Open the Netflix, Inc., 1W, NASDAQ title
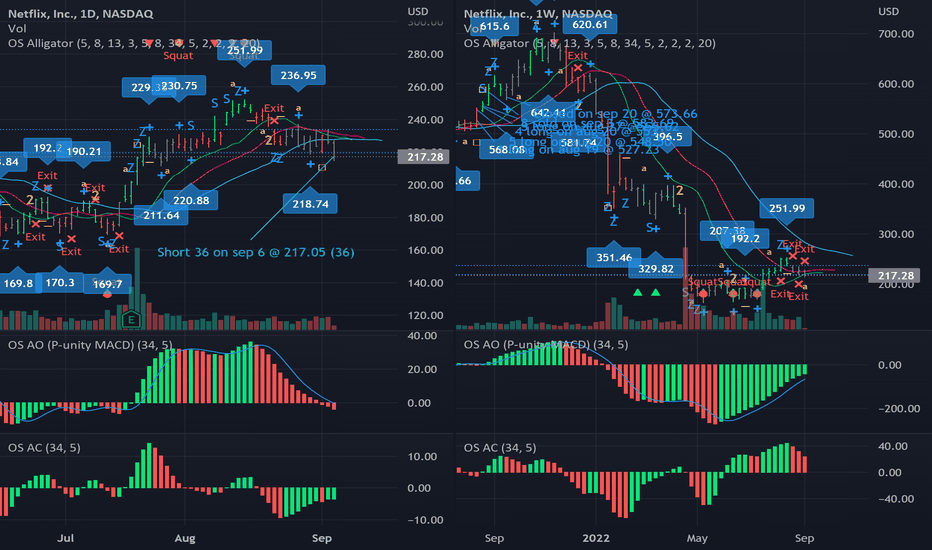The height and width of the screenshot is (550, 932). 537,13
